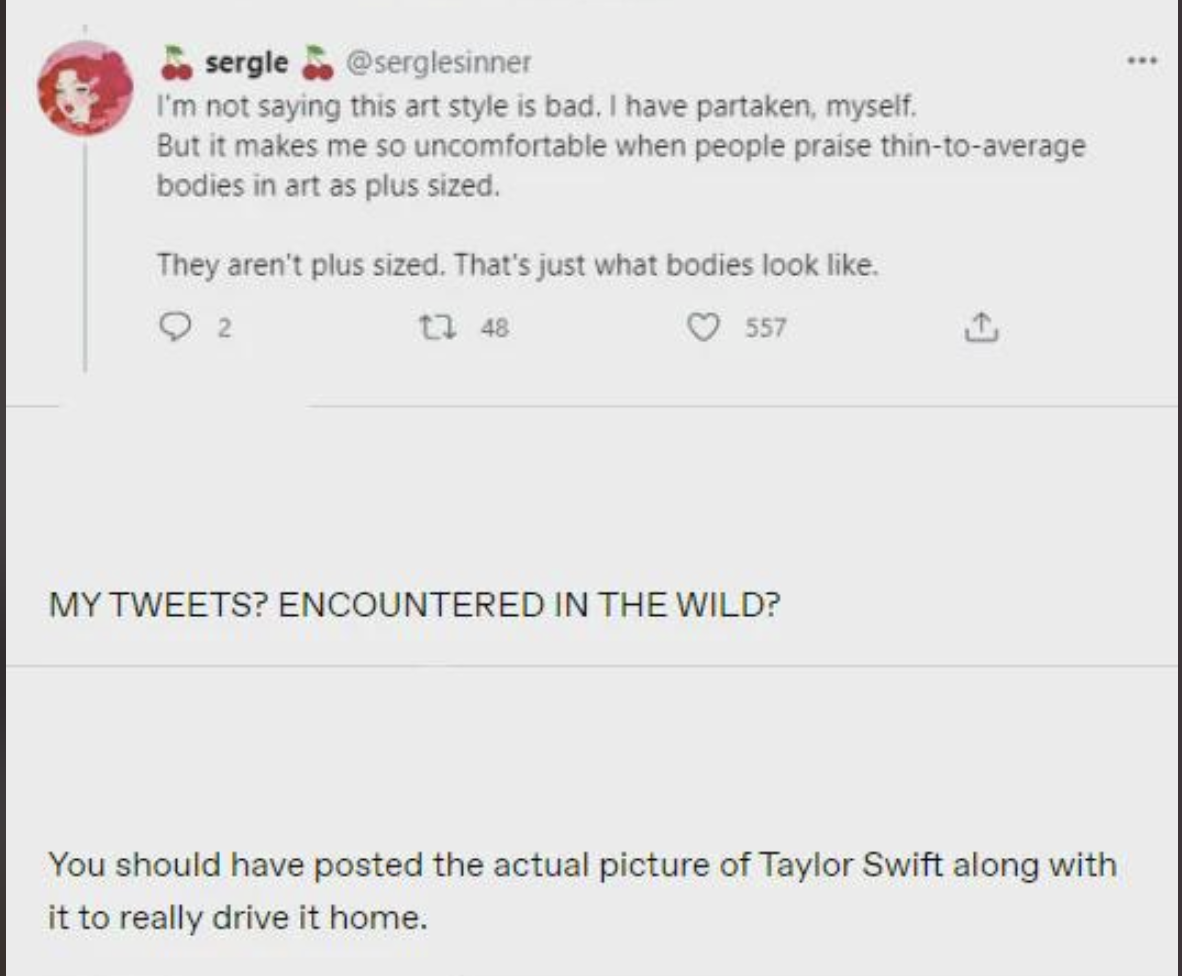The image size is (1182, 976).
Task: Click sergle's red-haired profile avatar
Action: pos(84,88)
